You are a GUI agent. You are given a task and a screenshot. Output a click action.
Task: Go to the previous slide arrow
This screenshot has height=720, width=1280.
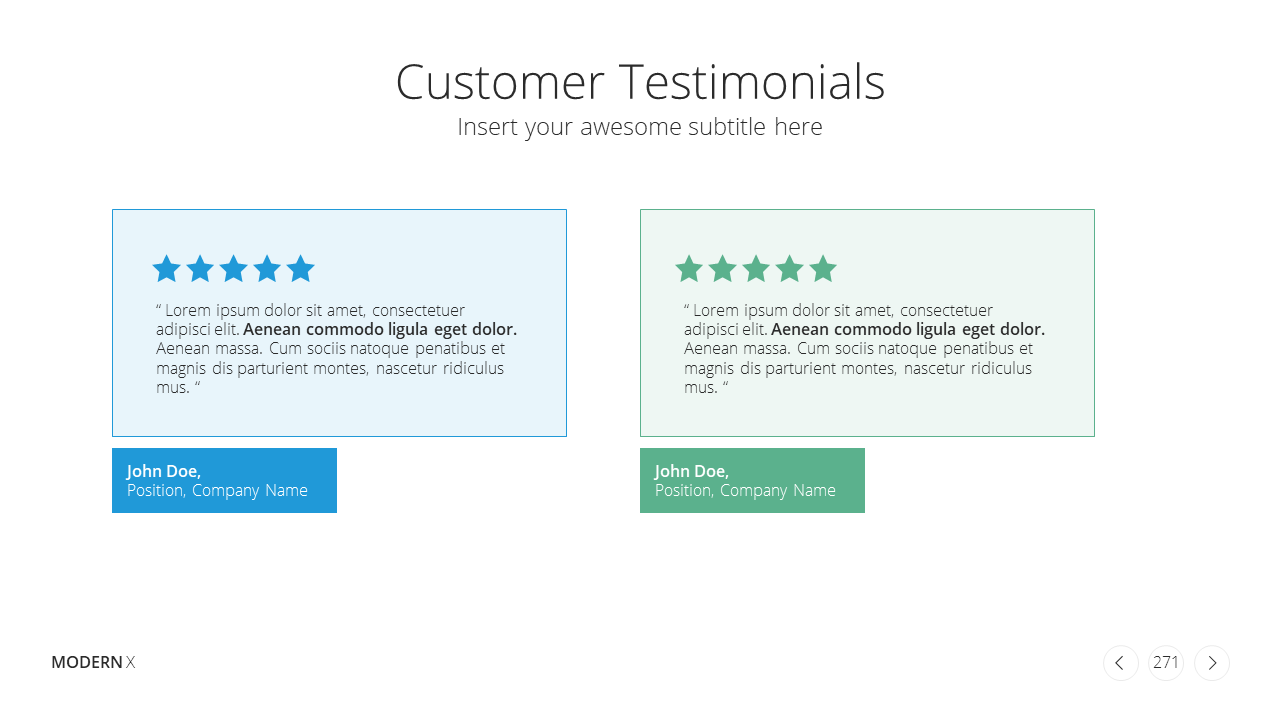point(1121,663)
